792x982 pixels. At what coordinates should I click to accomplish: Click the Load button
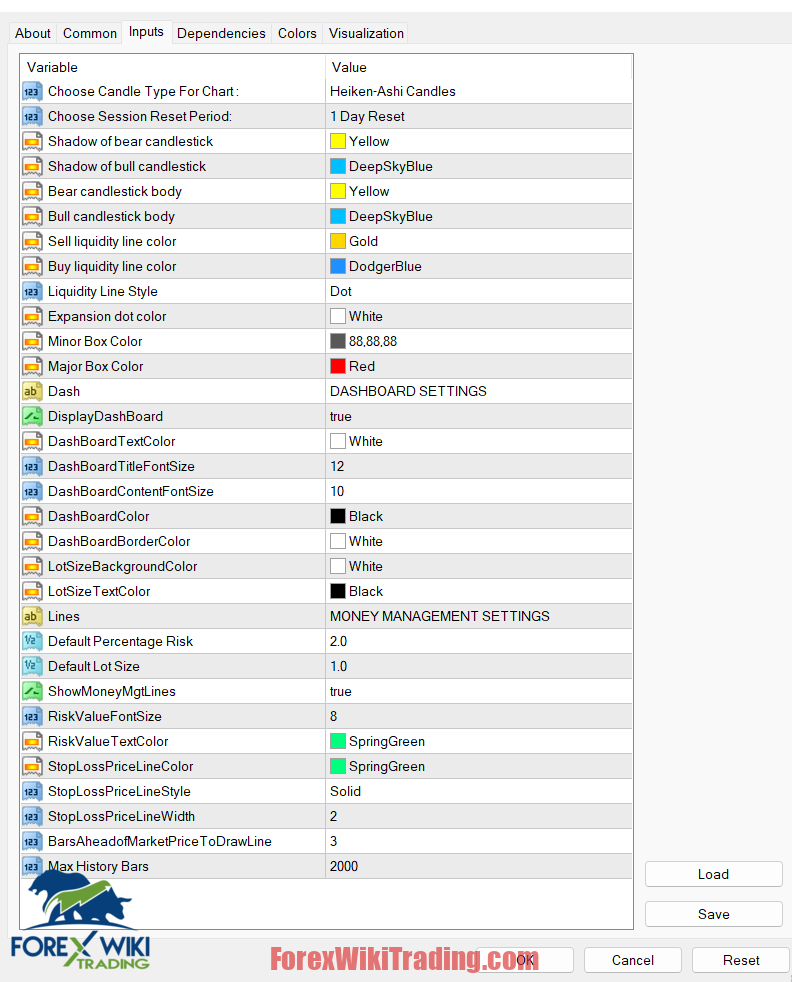tap(713, 874)
